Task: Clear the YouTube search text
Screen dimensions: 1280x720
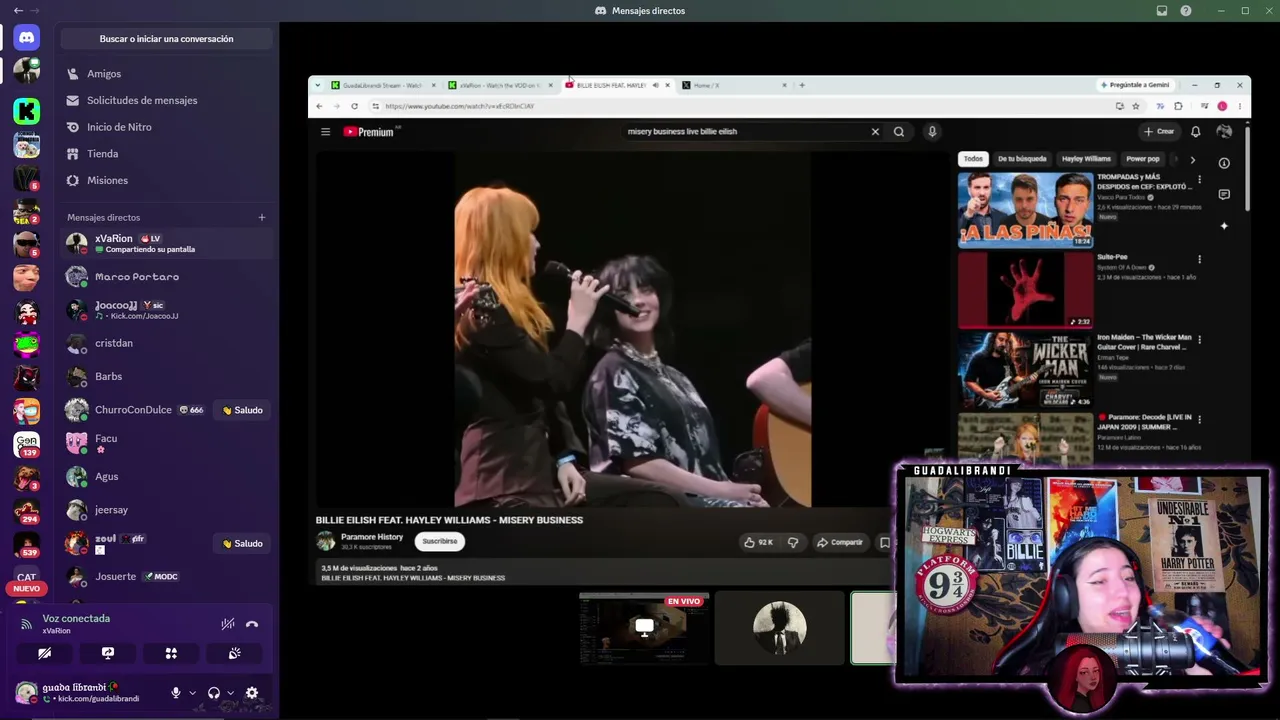Action: click(x=875, y=132)
